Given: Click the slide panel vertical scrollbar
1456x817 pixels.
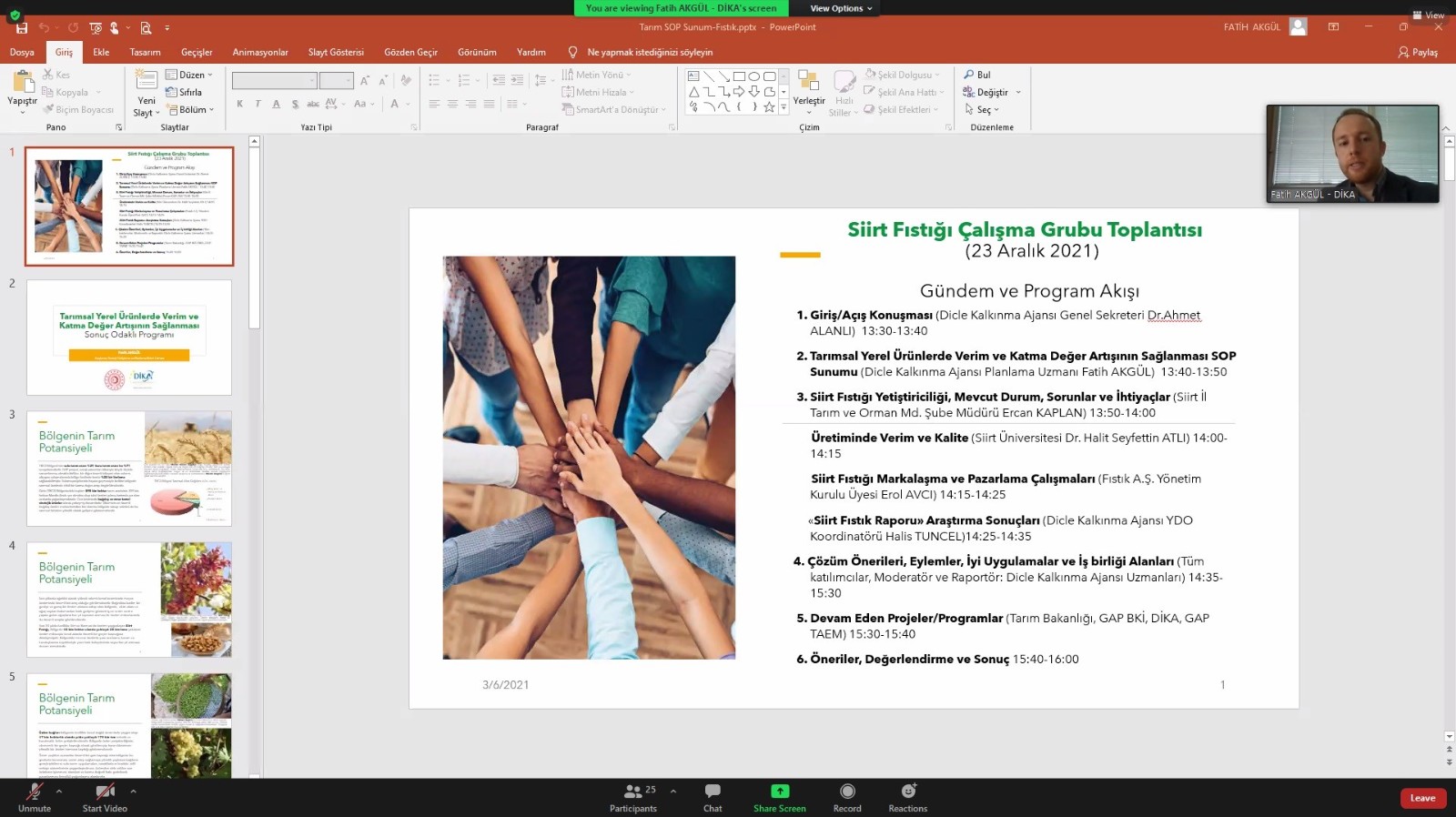Looking at the screenshot, I should tap(255, 238).
